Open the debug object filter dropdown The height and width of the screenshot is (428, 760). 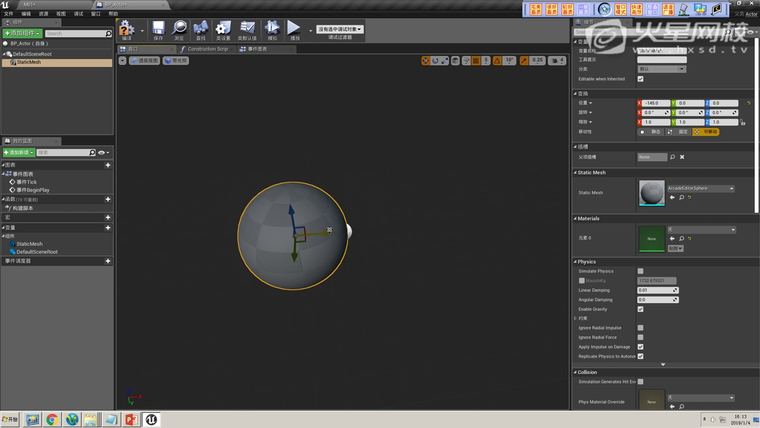point(340,29)
